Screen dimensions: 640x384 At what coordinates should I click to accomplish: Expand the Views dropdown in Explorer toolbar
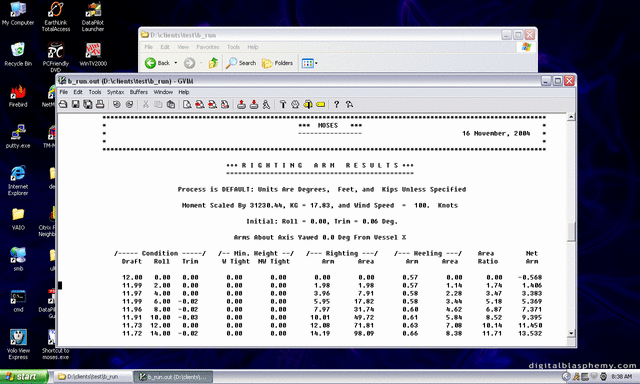[x=316, y=63]
